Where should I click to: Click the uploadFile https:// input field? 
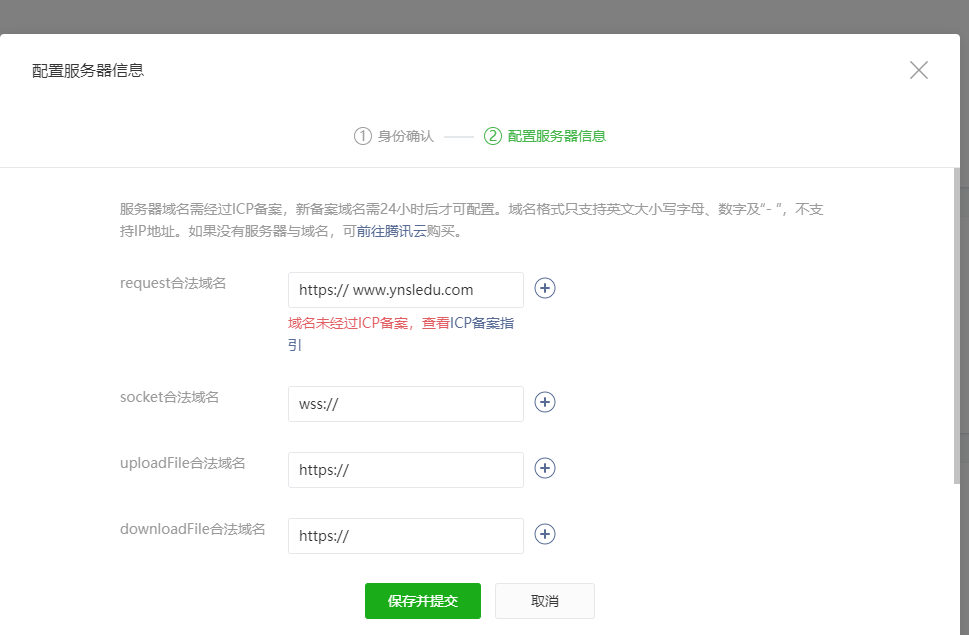pos(405,470)
